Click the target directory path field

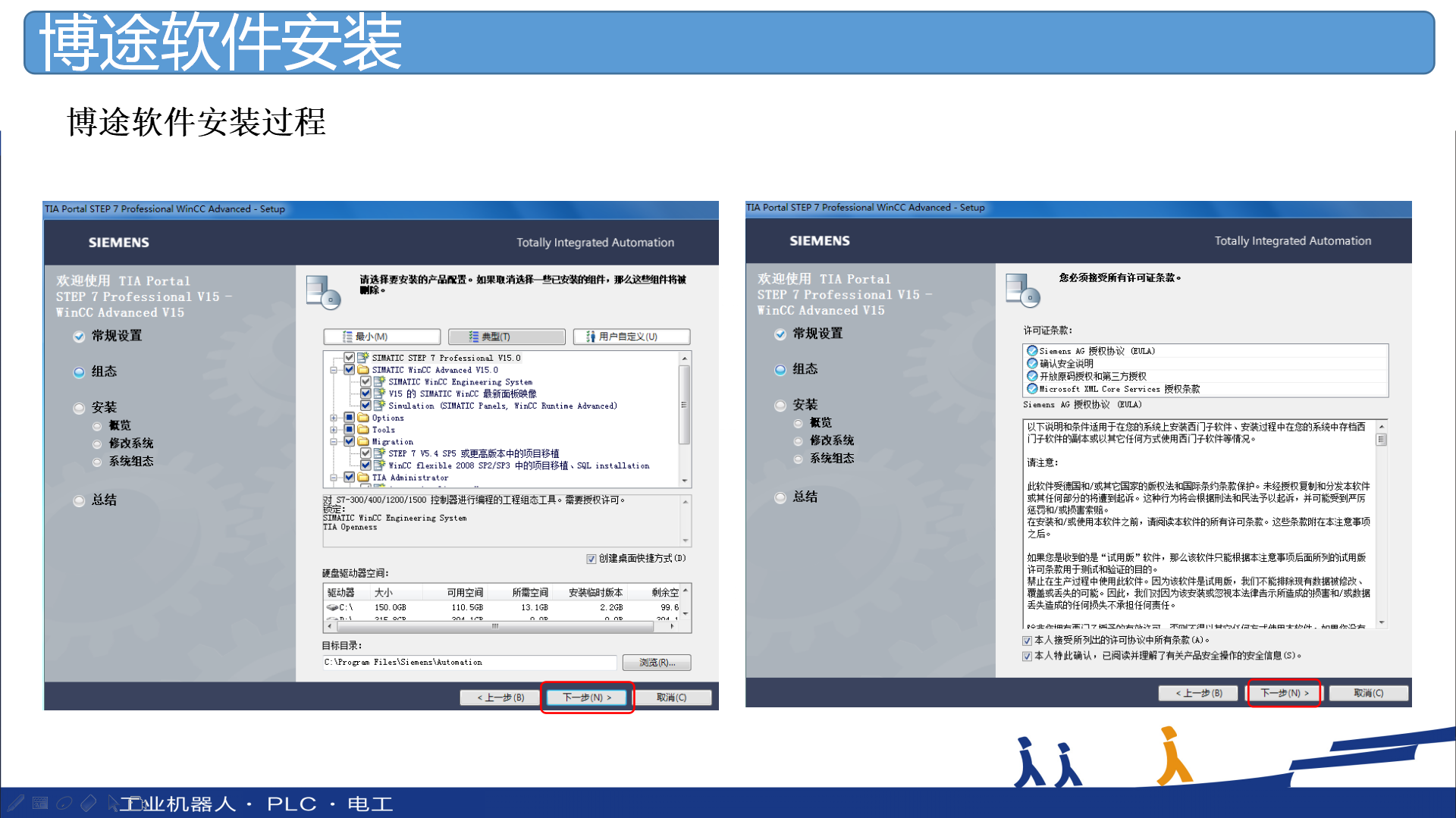469,663
